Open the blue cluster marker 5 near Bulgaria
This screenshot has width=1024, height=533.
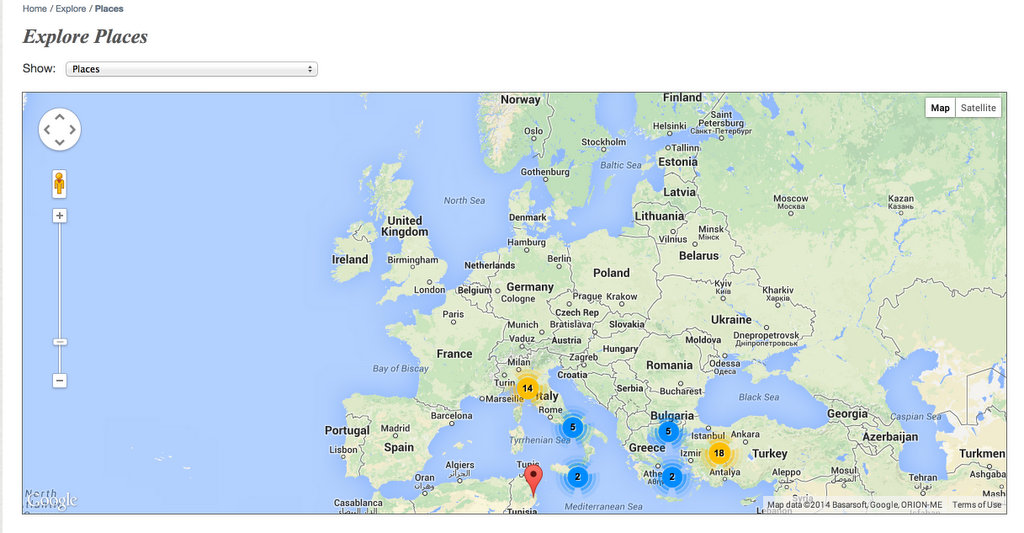pos(668,431)
